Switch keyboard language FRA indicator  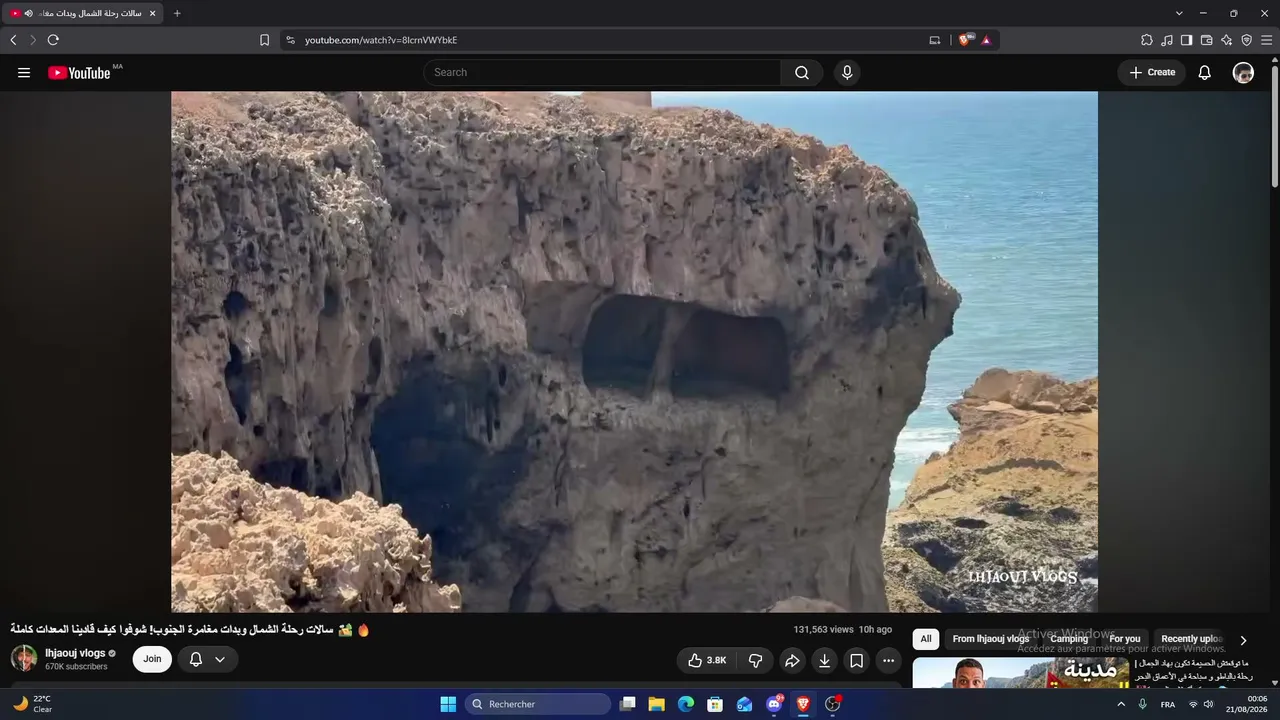click(1168, 704)
